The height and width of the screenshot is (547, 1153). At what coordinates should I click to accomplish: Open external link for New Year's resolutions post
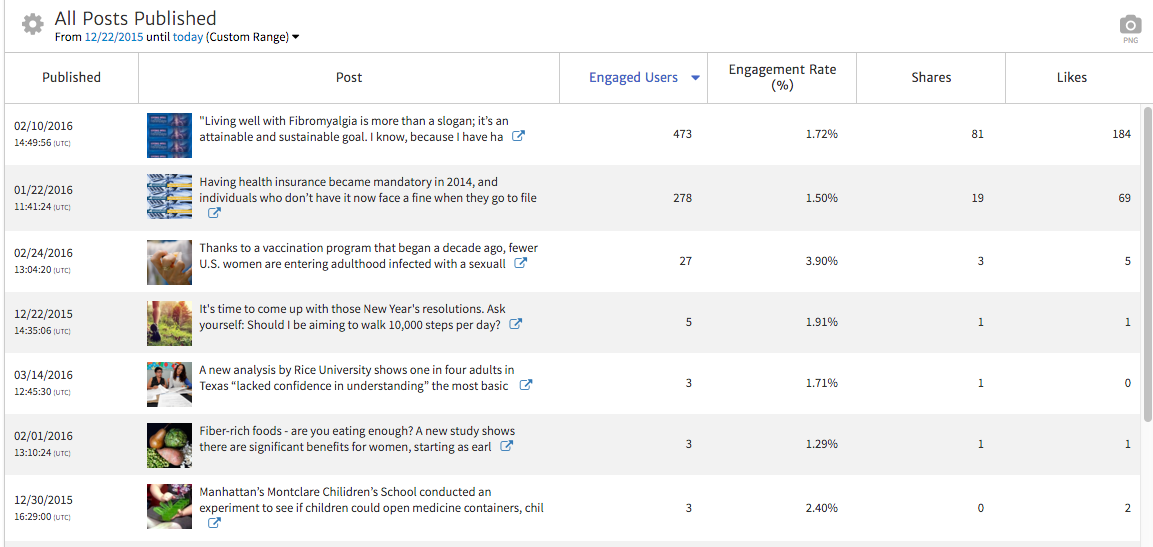pyautogui.click(x=516, y=325)
